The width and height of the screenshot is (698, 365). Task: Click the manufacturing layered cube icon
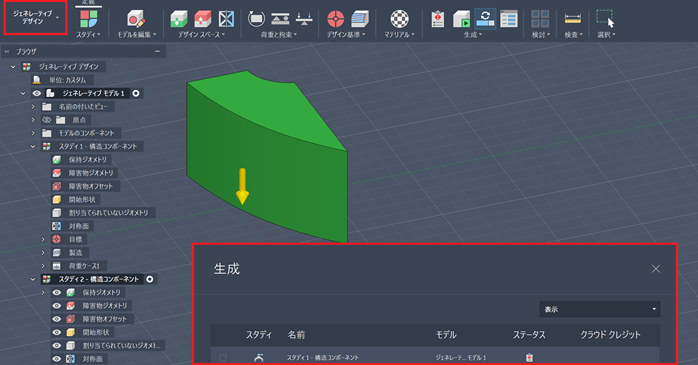pos(359,19)
